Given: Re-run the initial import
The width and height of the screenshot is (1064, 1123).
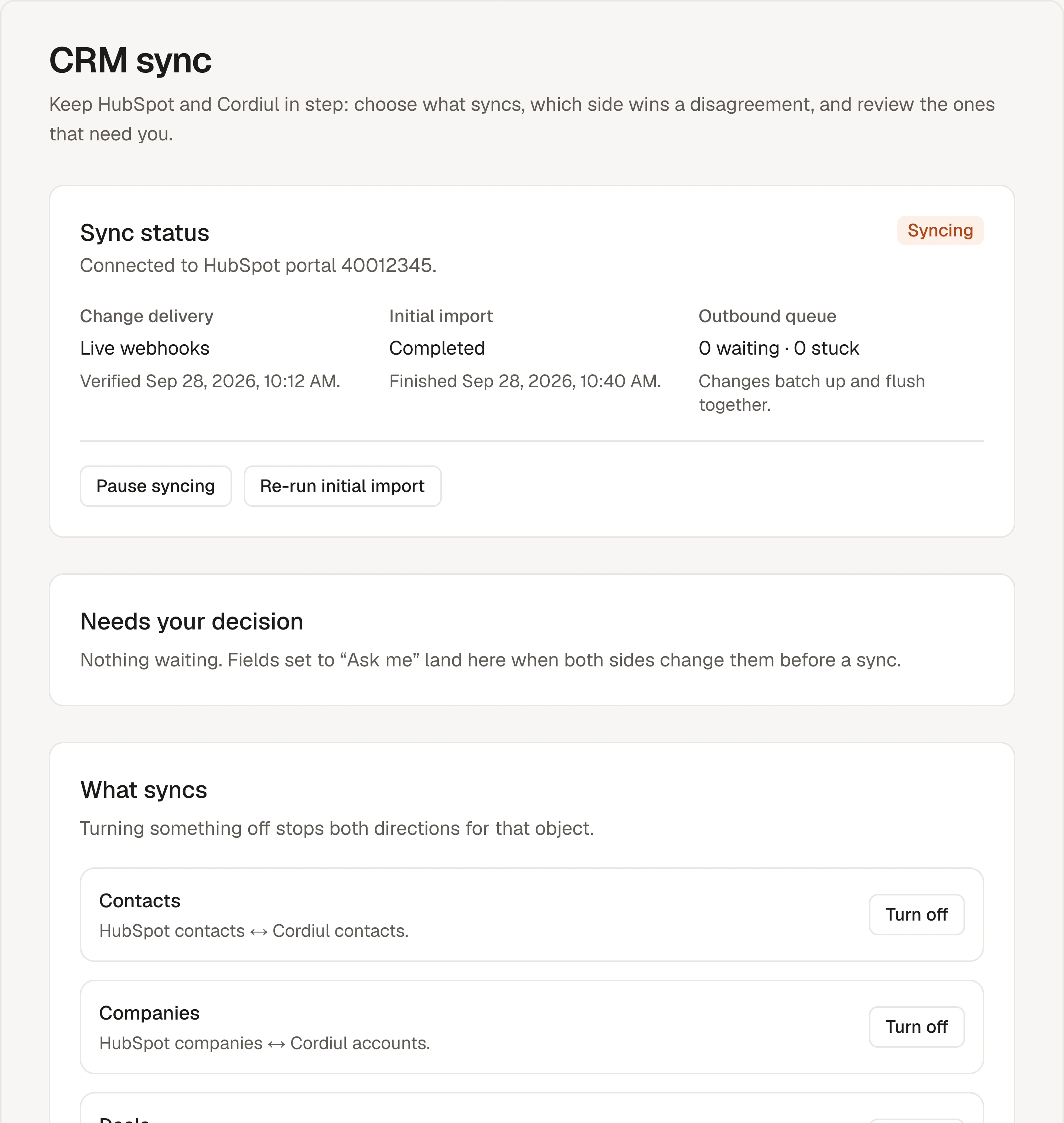Looking at the screenshot, I should (x=342, y=486).
